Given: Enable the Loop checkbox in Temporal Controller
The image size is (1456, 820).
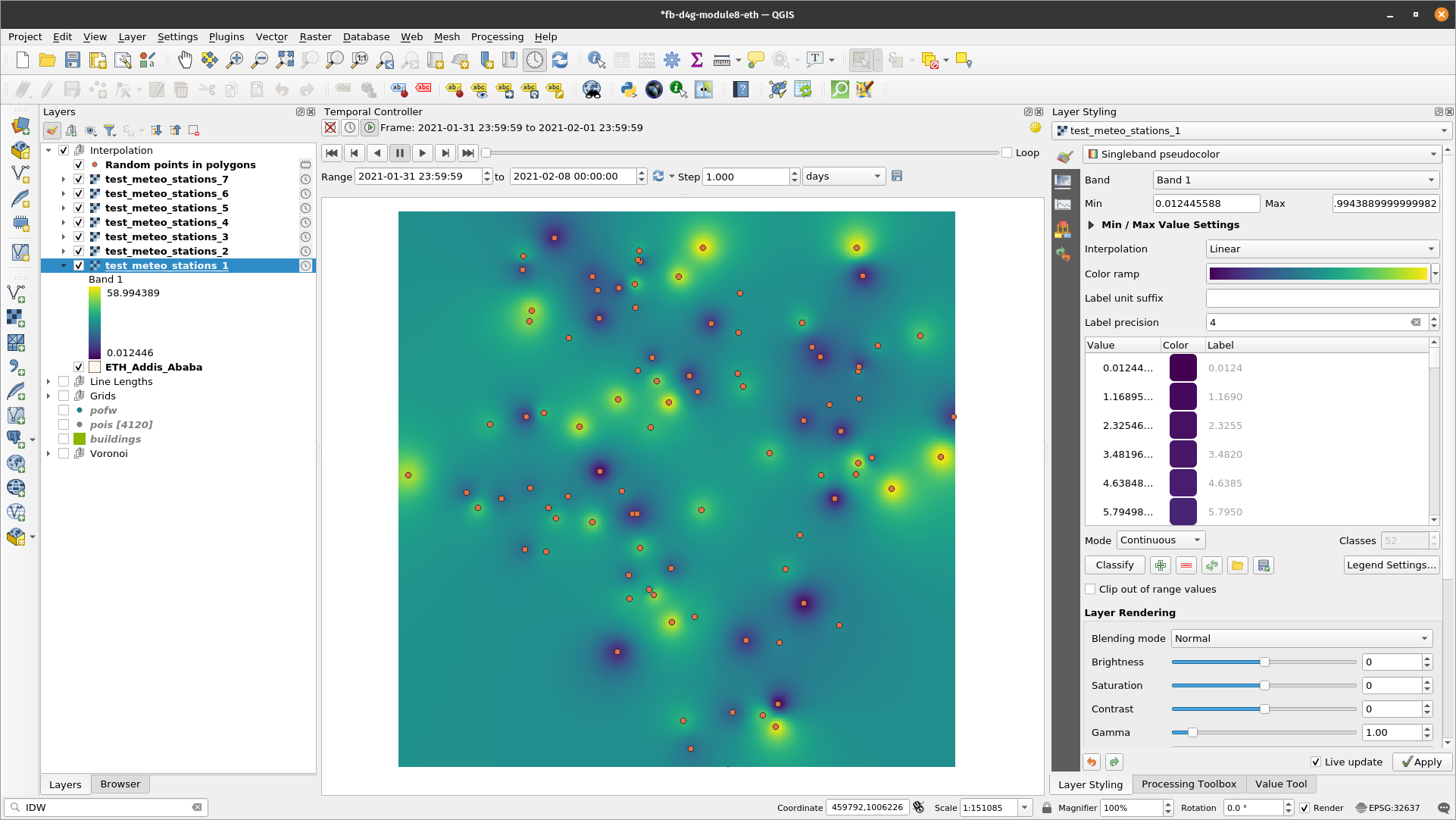Looking at the screenshot, I should [x=1007, y=152].
